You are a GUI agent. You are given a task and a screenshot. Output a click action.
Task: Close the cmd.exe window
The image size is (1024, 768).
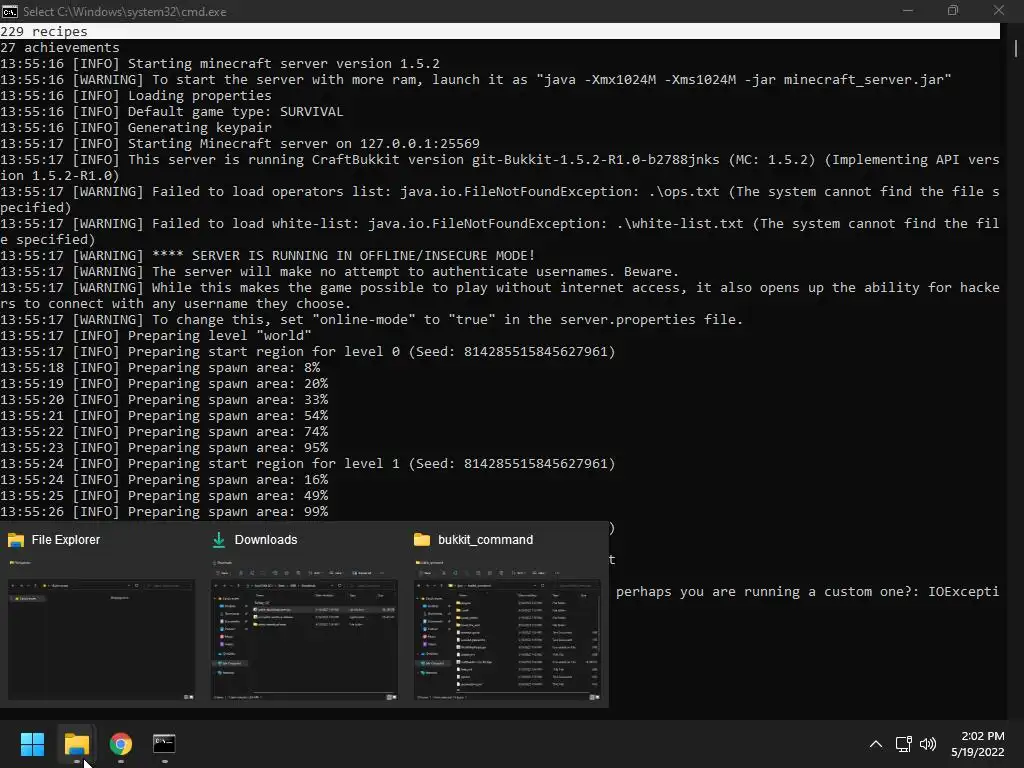[x=999, y=10]
